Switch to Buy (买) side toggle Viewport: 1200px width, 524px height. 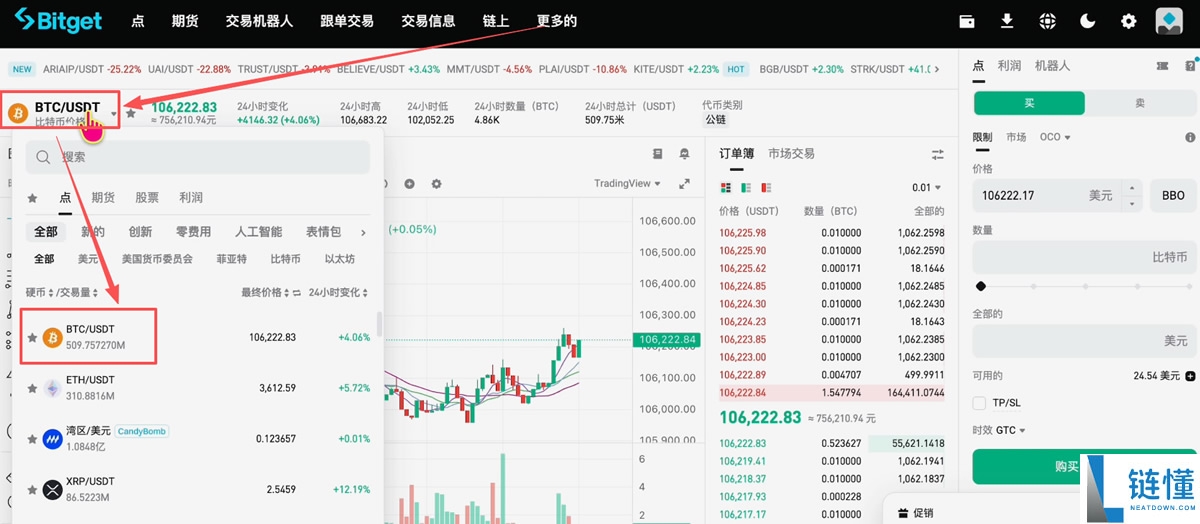click(1029, 103)
